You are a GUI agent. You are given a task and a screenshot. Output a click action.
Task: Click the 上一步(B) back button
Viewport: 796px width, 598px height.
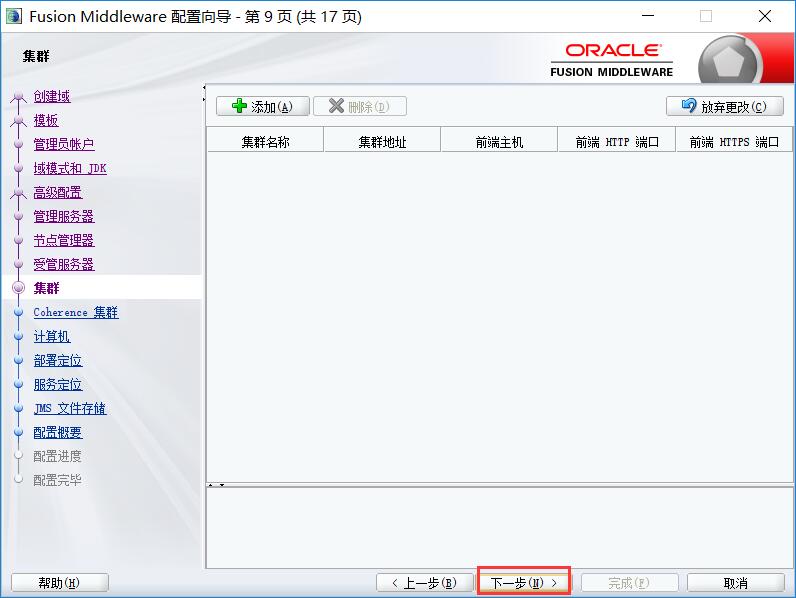(x=425, y=583)
